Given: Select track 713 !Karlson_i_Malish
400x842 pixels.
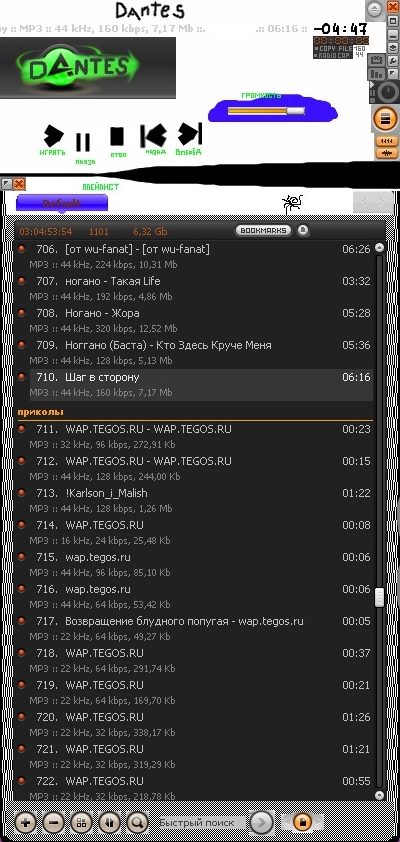Looking at the screenshot, I should [194, 500].
